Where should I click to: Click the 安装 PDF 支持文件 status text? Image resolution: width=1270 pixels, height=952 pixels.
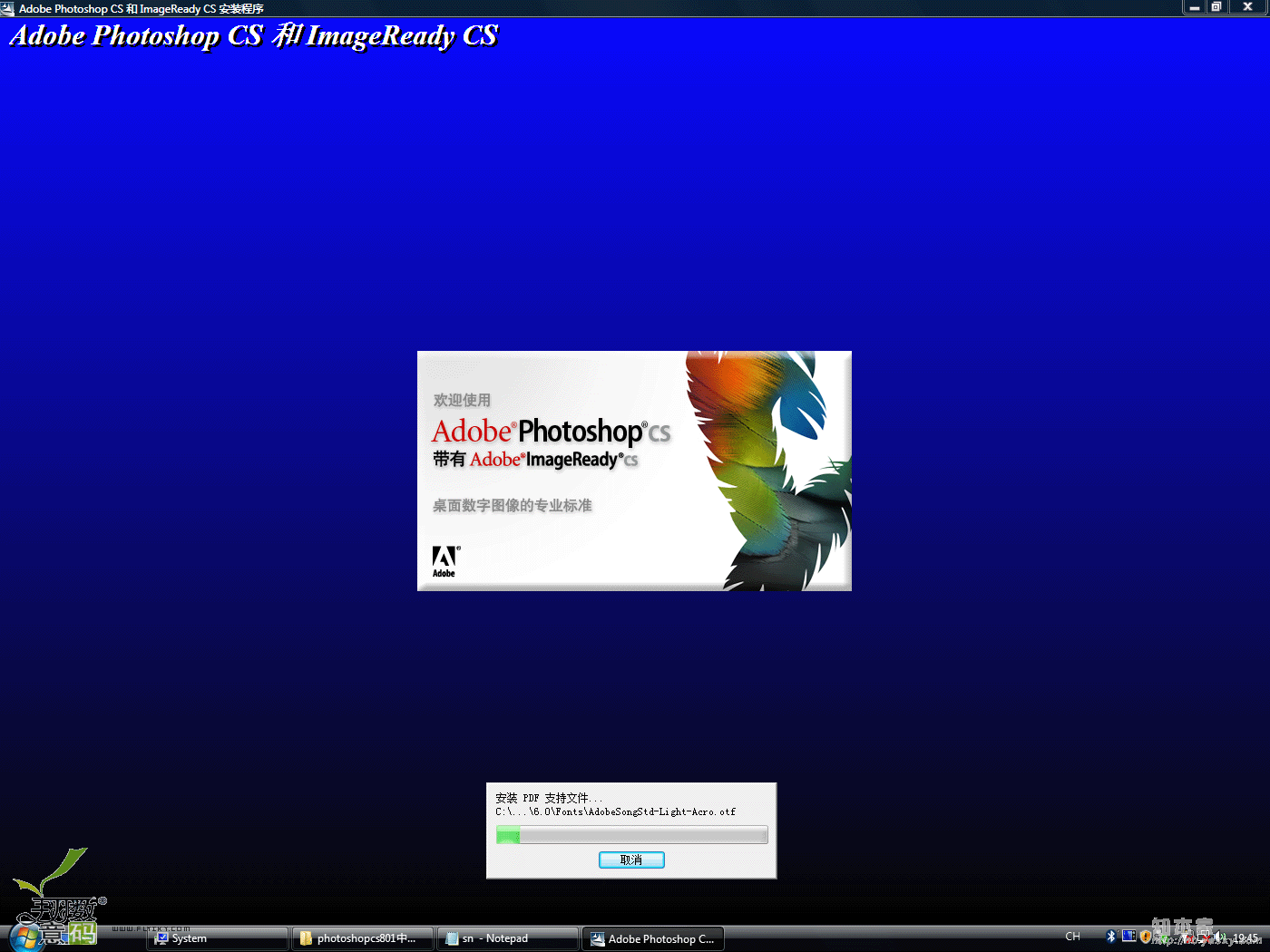pos(548,798)
